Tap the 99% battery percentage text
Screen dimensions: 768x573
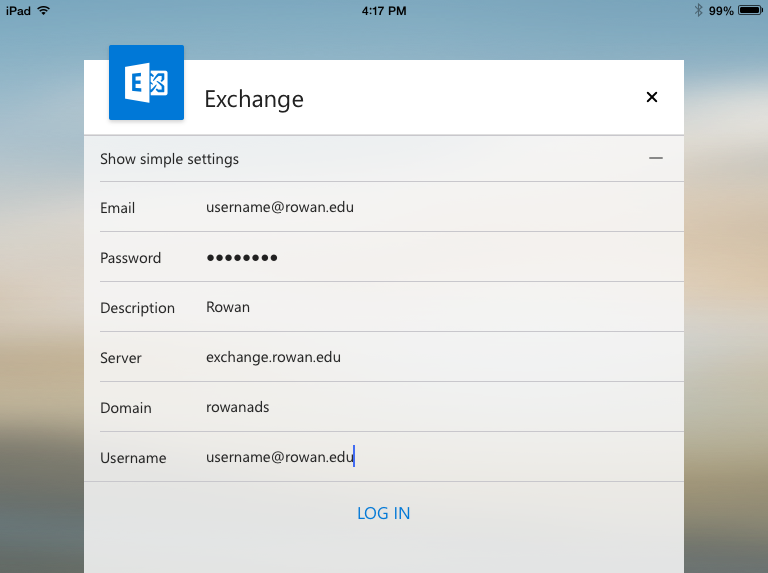[x=721, y=10]
